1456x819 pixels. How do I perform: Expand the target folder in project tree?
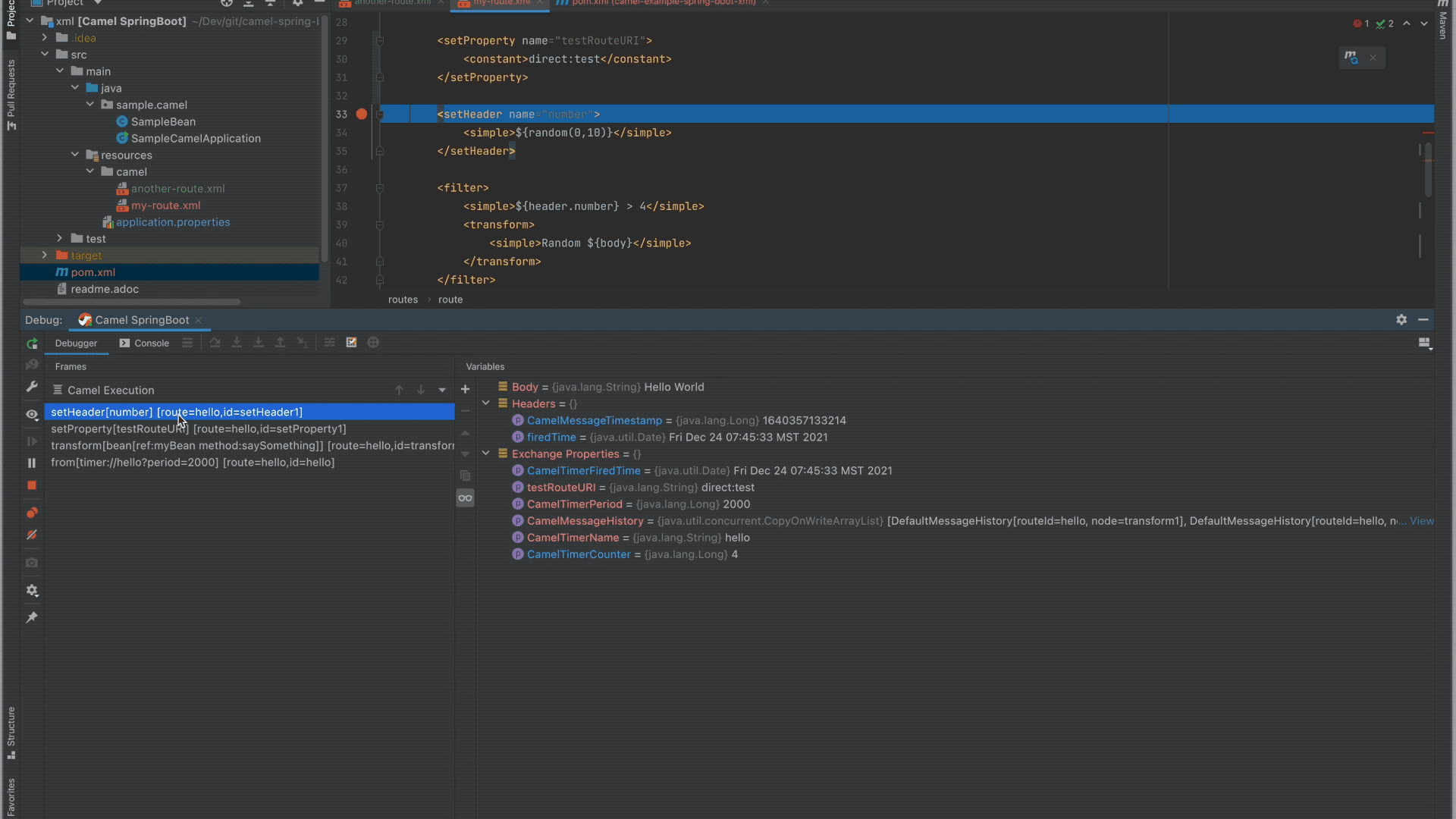(44, 256)
